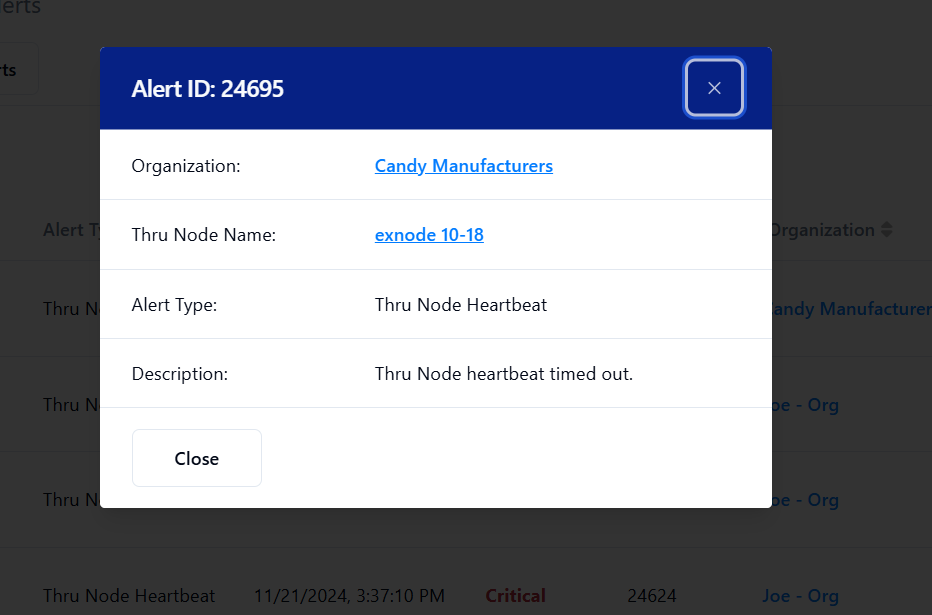Click the partially hidden Alert Type column header
Screen dimensions: 932x615
click(71, 230)
